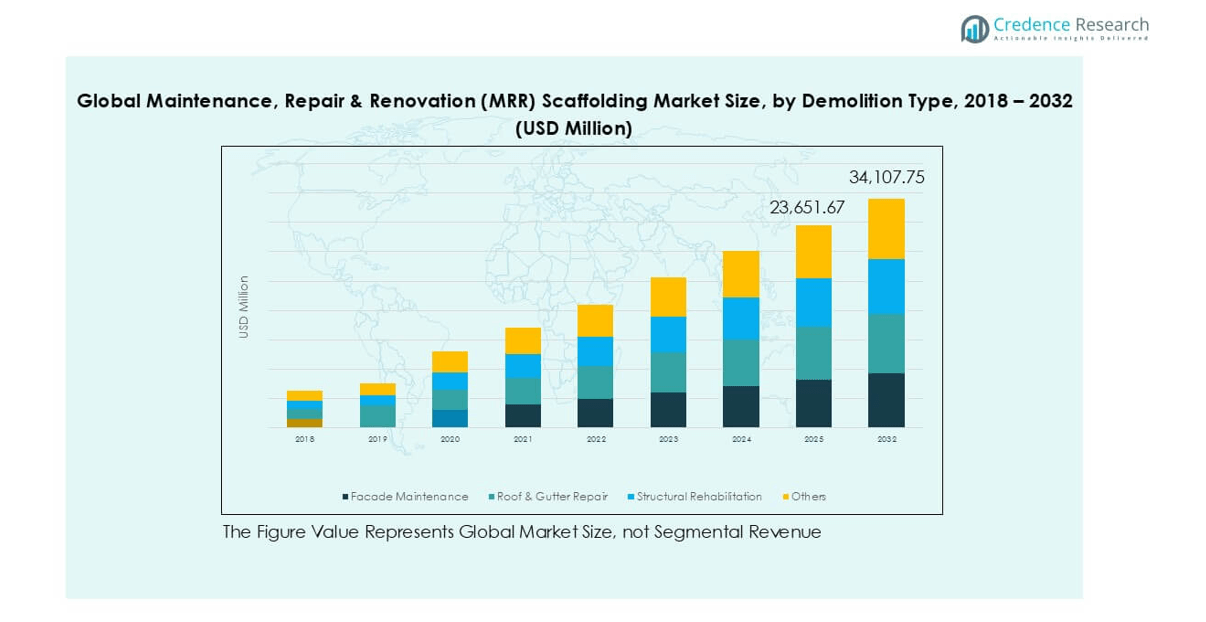Screen dimensions: 1206x622
Task: Select the teal segment of the 2023 bar
Action: point(668,372)
